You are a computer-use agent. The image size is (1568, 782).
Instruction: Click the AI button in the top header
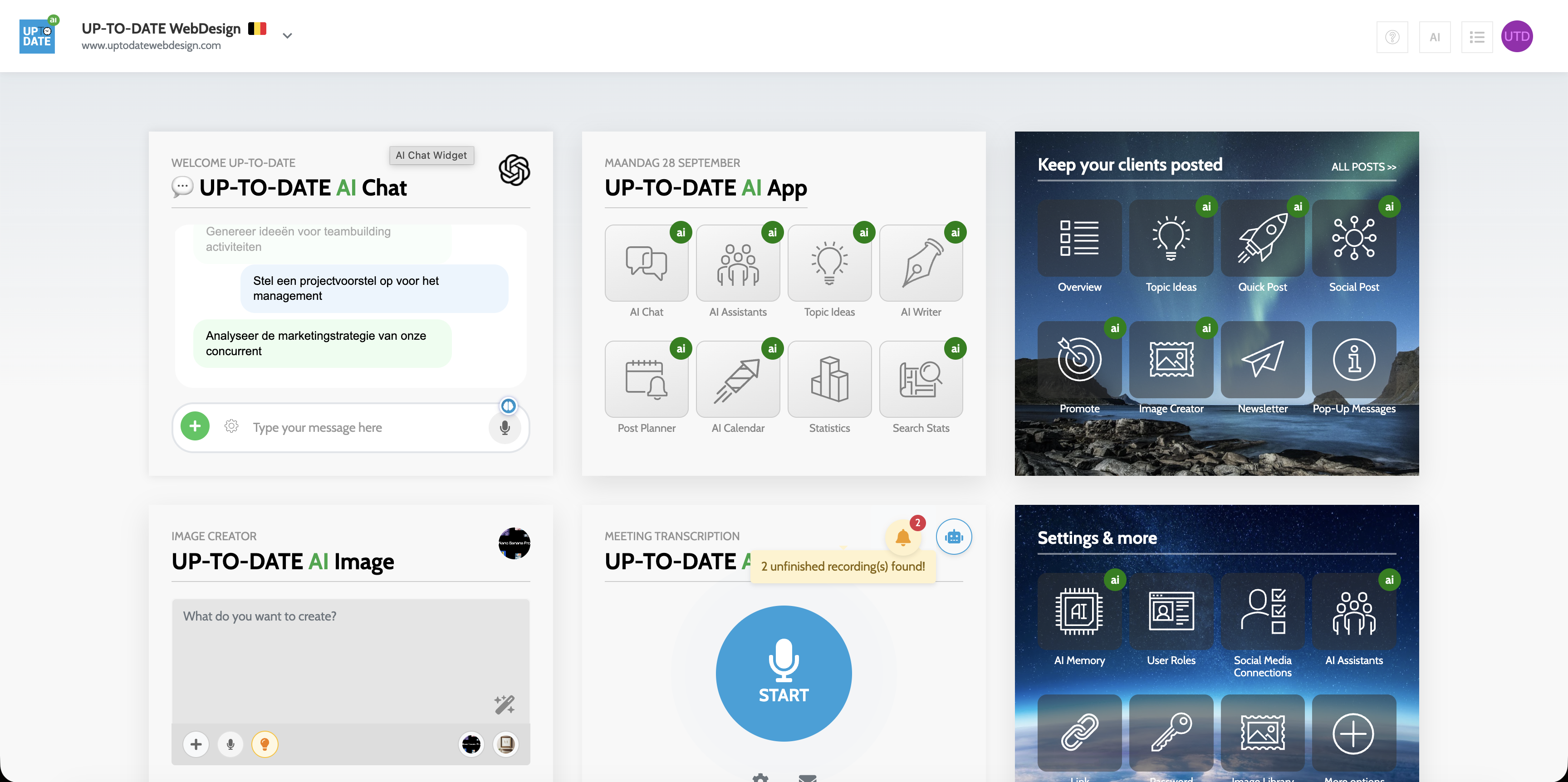tap(1435, 37)
